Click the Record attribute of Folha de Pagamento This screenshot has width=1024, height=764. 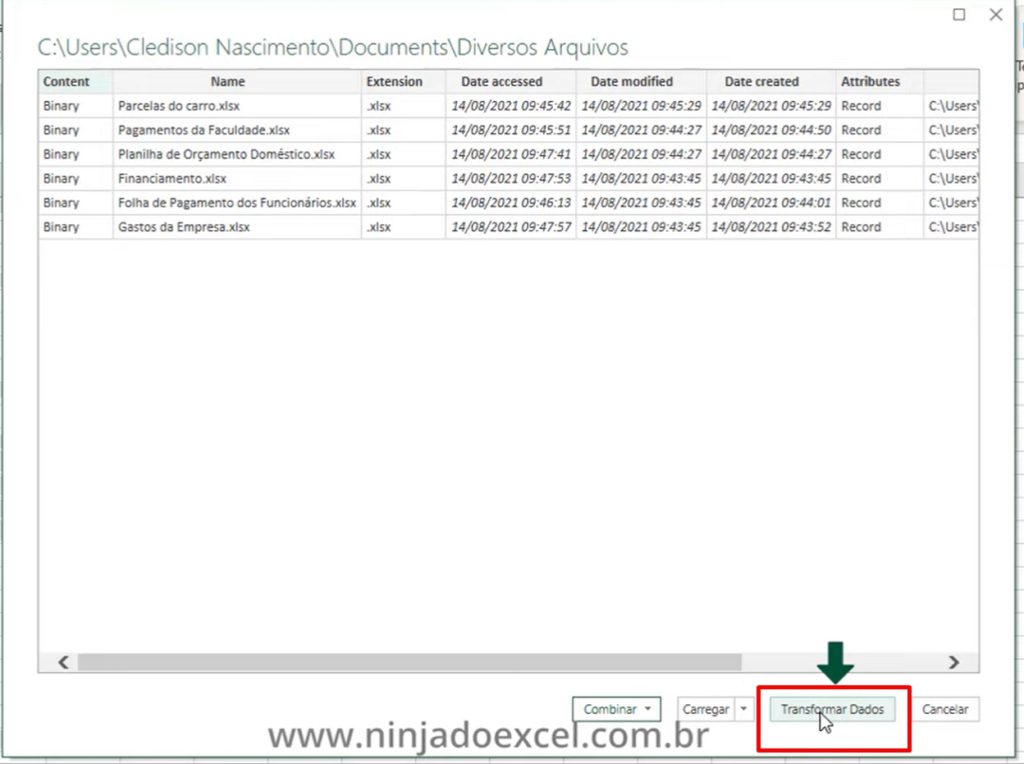866,202
